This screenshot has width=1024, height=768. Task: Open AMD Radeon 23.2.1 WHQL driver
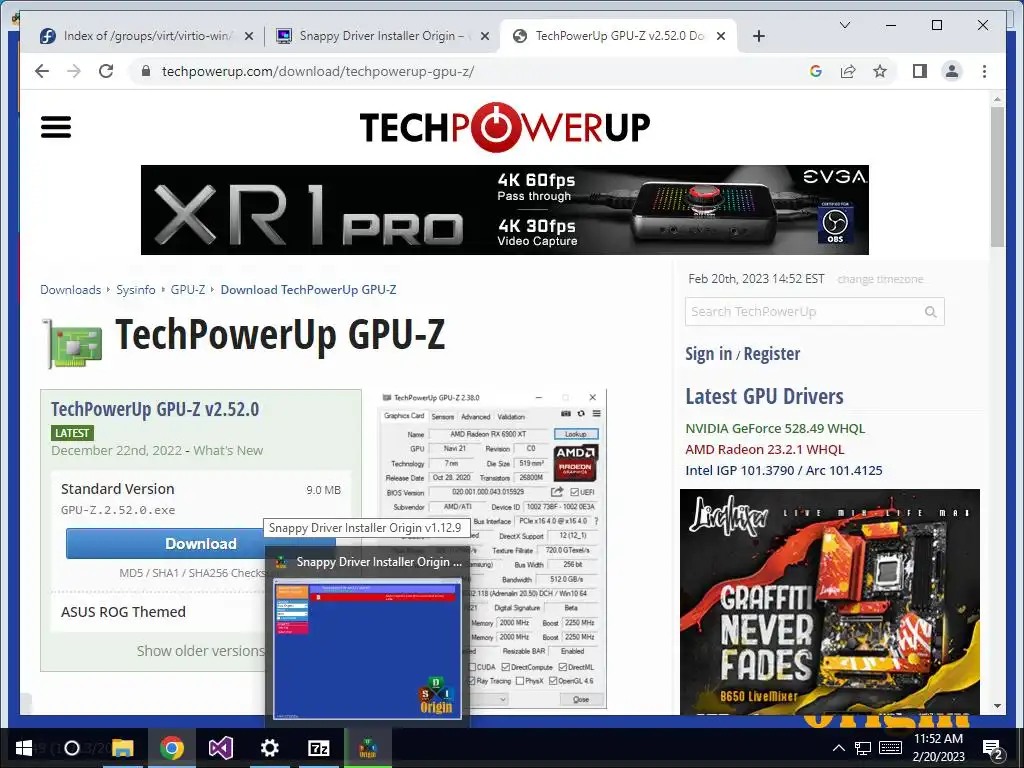tap(765, 449)
